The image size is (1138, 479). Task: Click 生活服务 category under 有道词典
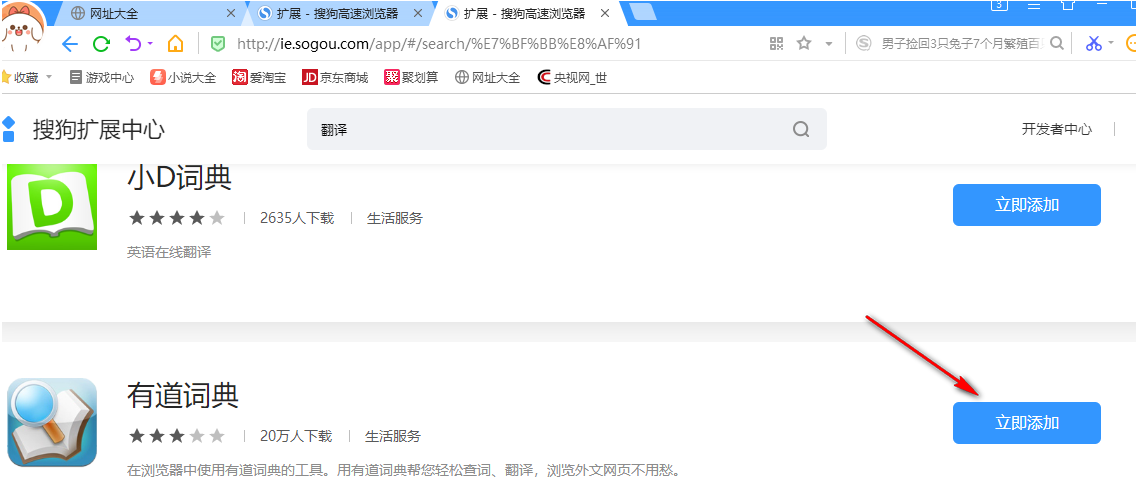click(393, 436)
